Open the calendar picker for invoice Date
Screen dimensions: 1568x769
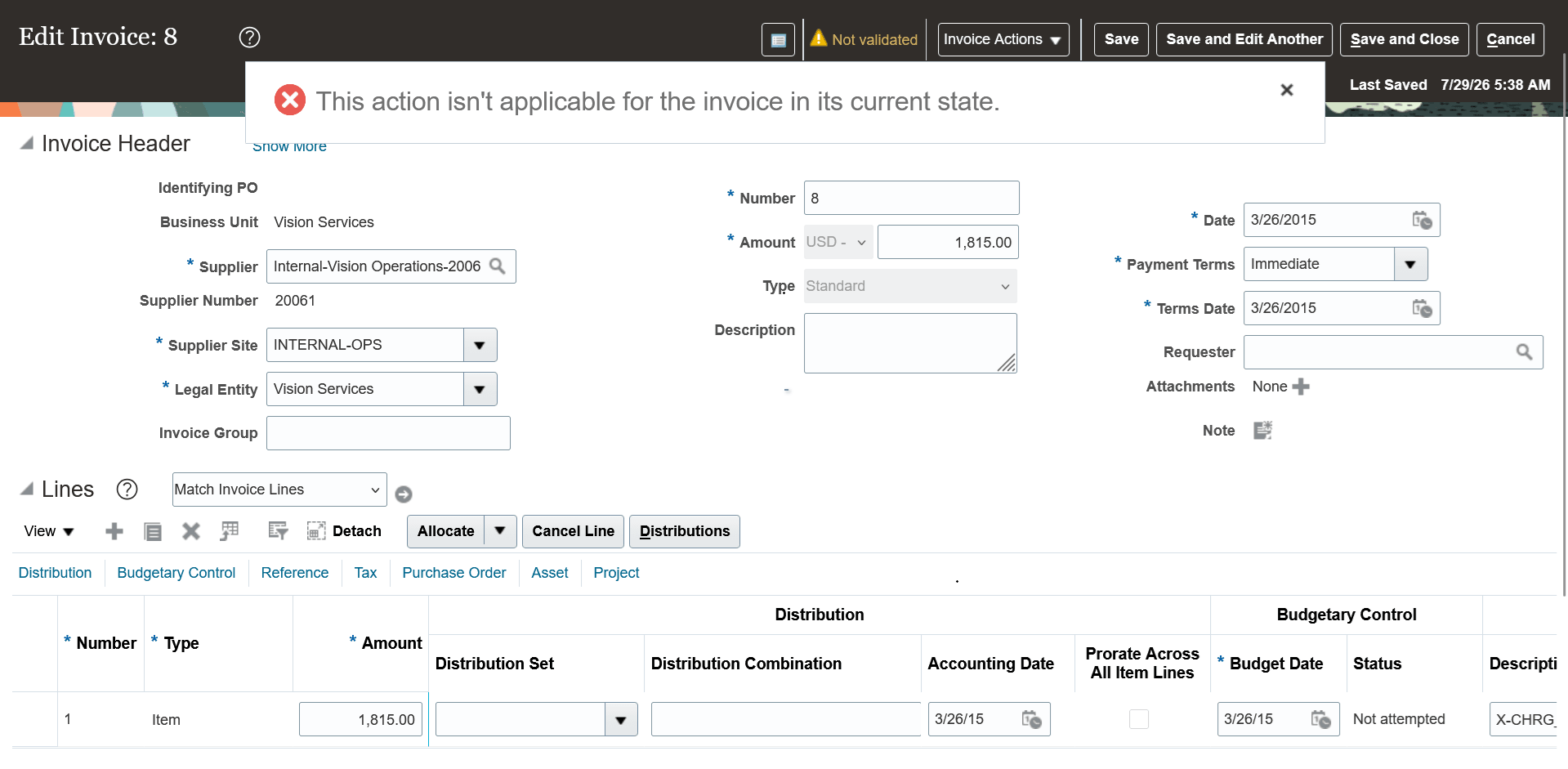1422,220
